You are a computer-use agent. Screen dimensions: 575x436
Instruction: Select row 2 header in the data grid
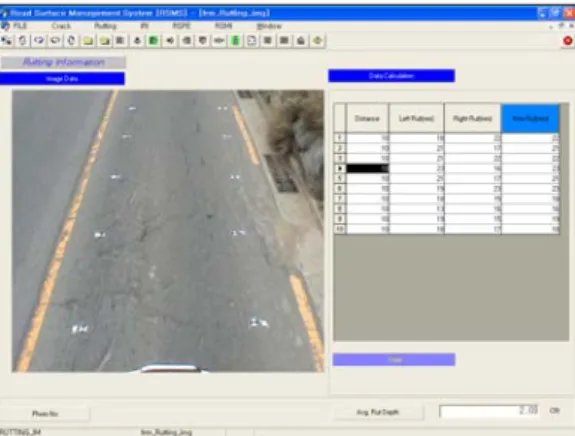(x=340, y=148)
